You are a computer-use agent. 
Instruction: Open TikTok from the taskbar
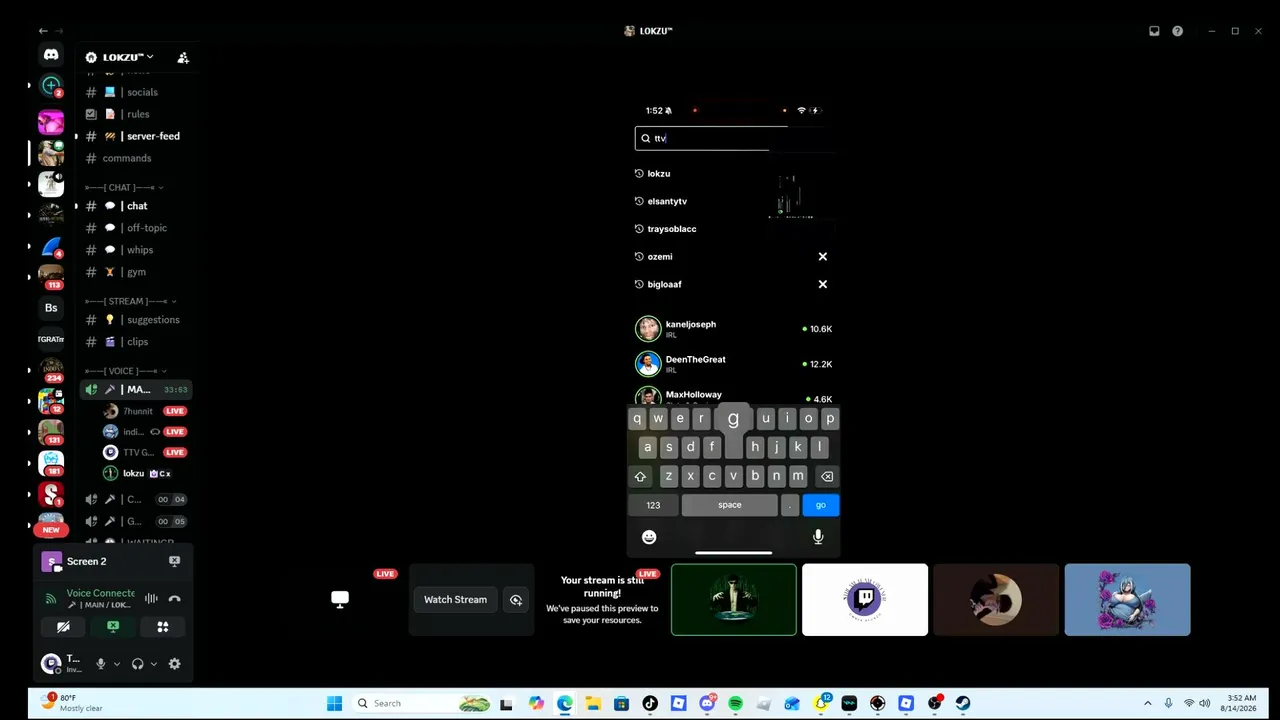click(x=650, y=703)
